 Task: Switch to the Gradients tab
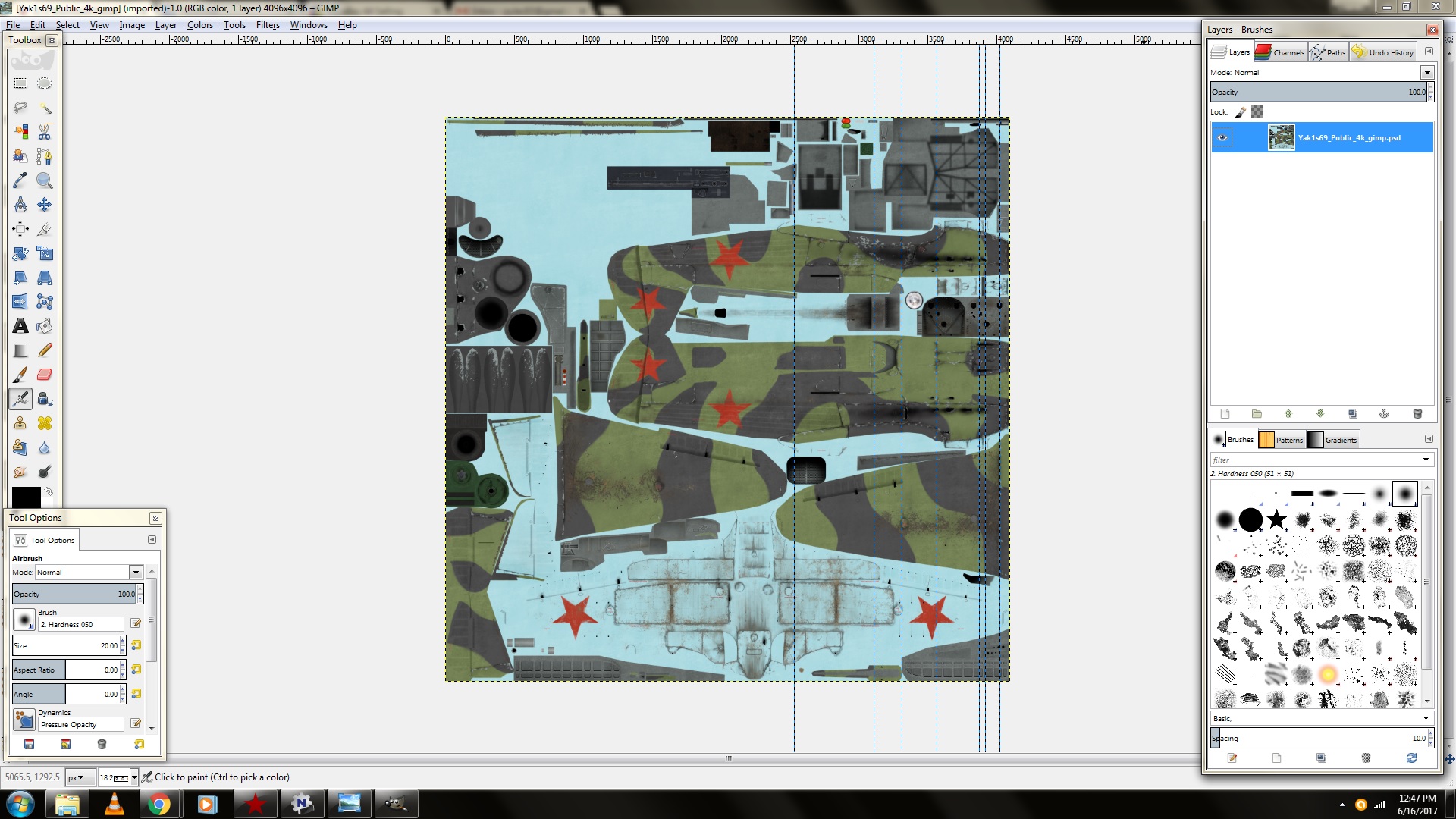tap(1332, 440)
